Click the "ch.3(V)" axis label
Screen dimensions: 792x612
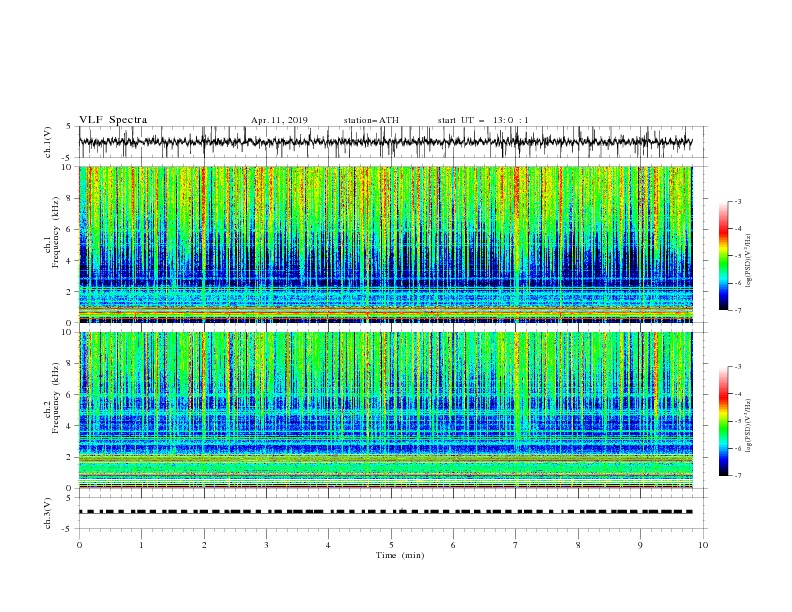48,513
